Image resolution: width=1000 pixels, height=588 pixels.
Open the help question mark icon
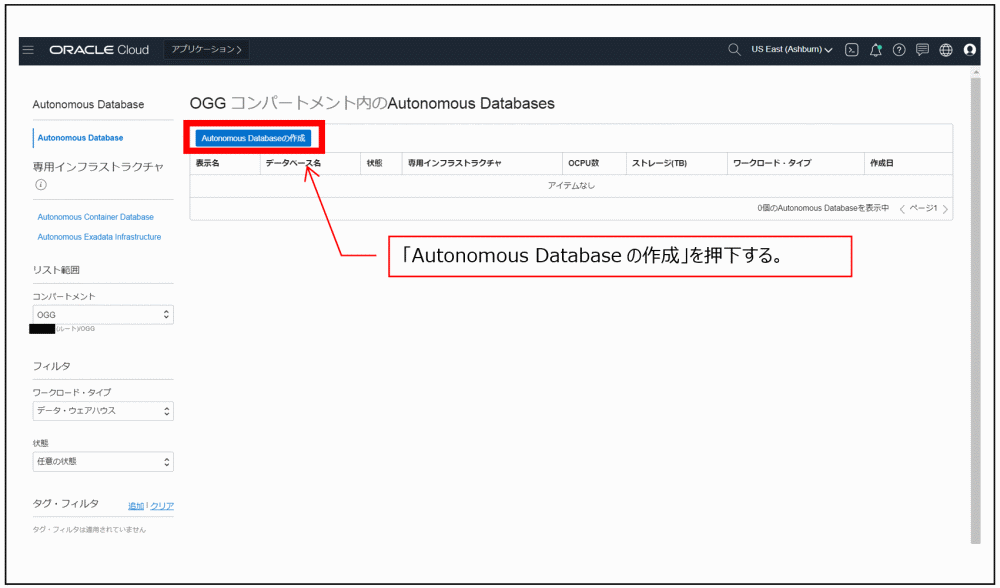point(899,50)
